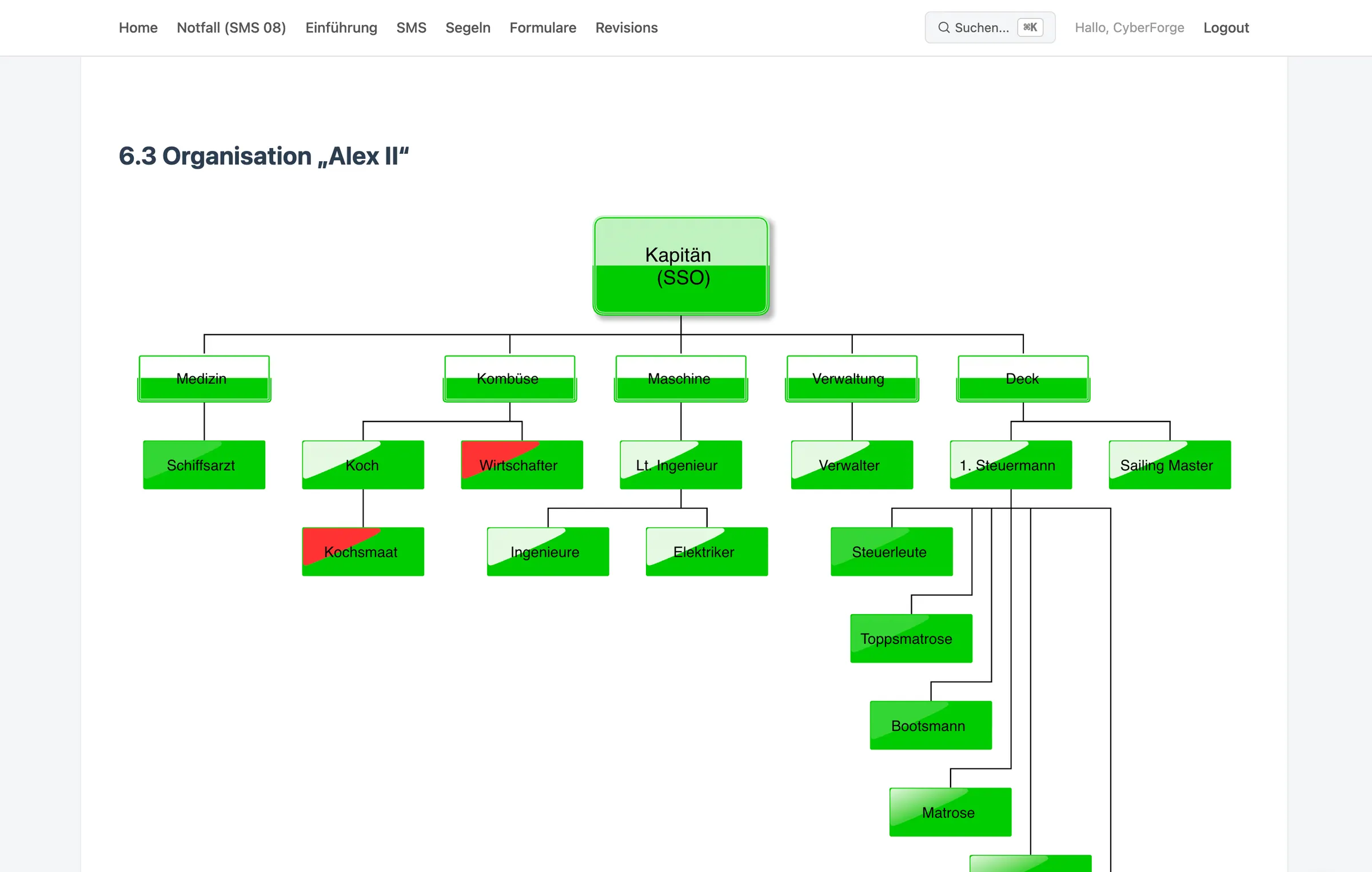Viewport: 1372px width, 872px height.
Task: Click the ⌘K shortcut badge
Action: [1030, 27]
